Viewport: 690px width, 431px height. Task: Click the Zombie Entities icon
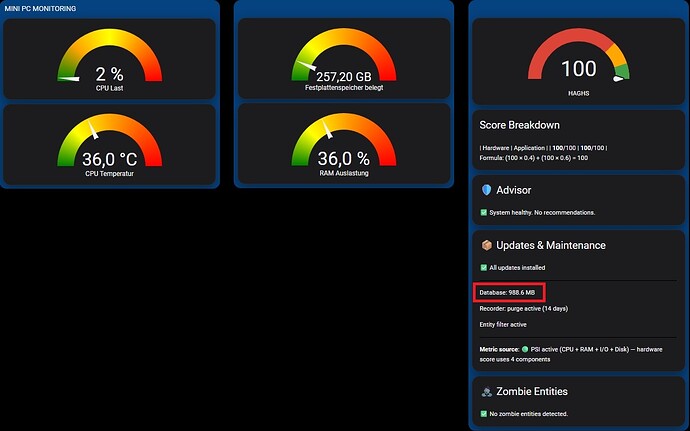(x=486, y=391)
